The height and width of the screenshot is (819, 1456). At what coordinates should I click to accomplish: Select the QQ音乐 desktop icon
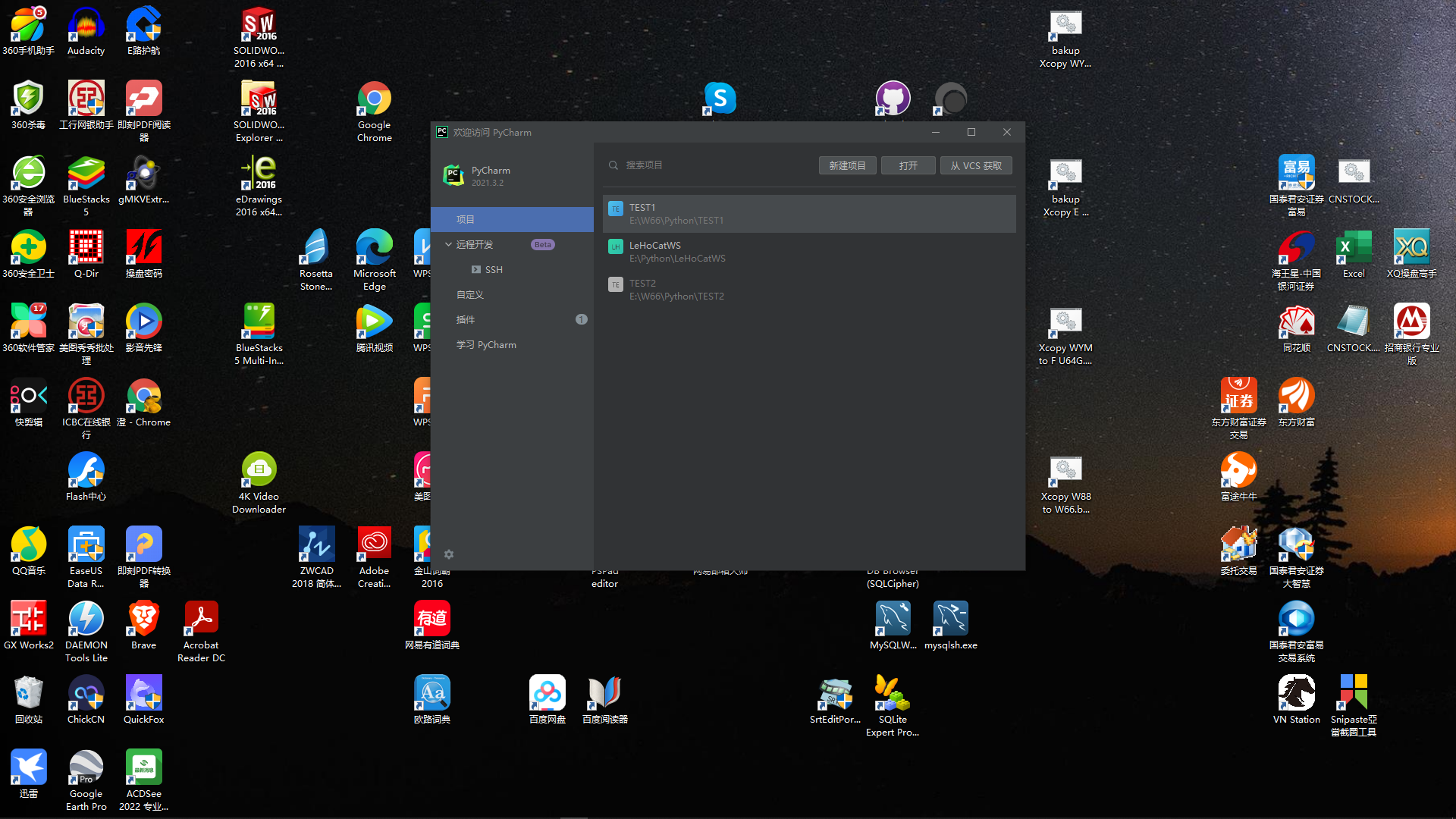point(29,551)
